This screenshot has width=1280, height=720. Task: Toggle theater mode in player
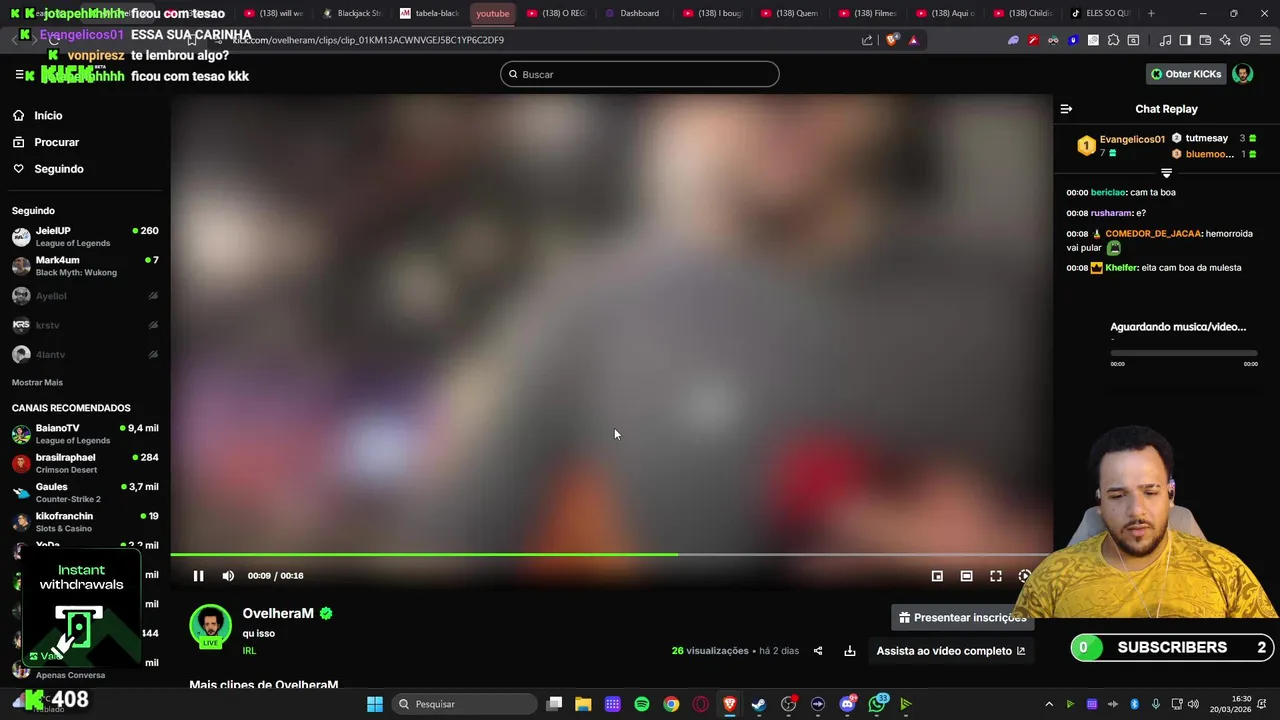coord(966,576)
